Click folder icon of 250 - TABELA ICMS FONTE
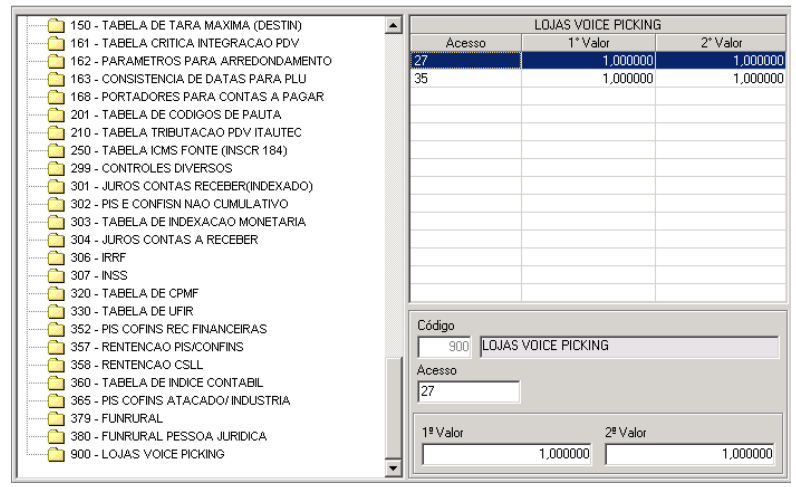 pyautogui.click(x=56, y=150)
